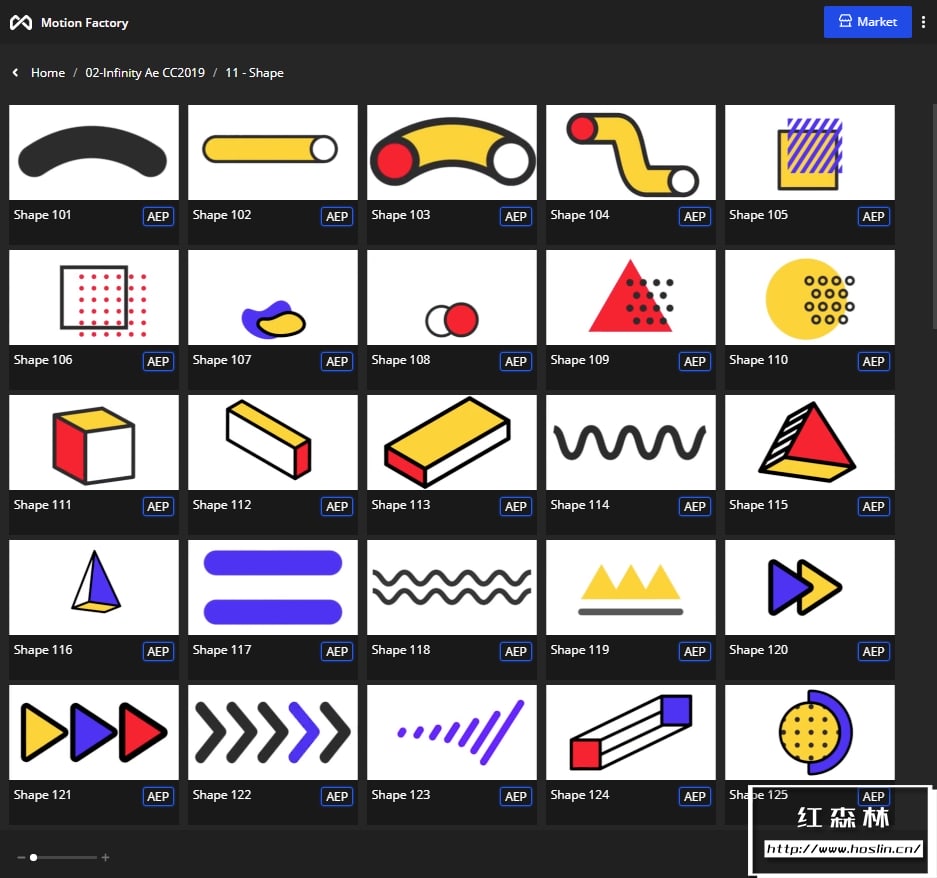
Task: Click the AEP badge for Shape 102
Action: [x=337, y=216]
